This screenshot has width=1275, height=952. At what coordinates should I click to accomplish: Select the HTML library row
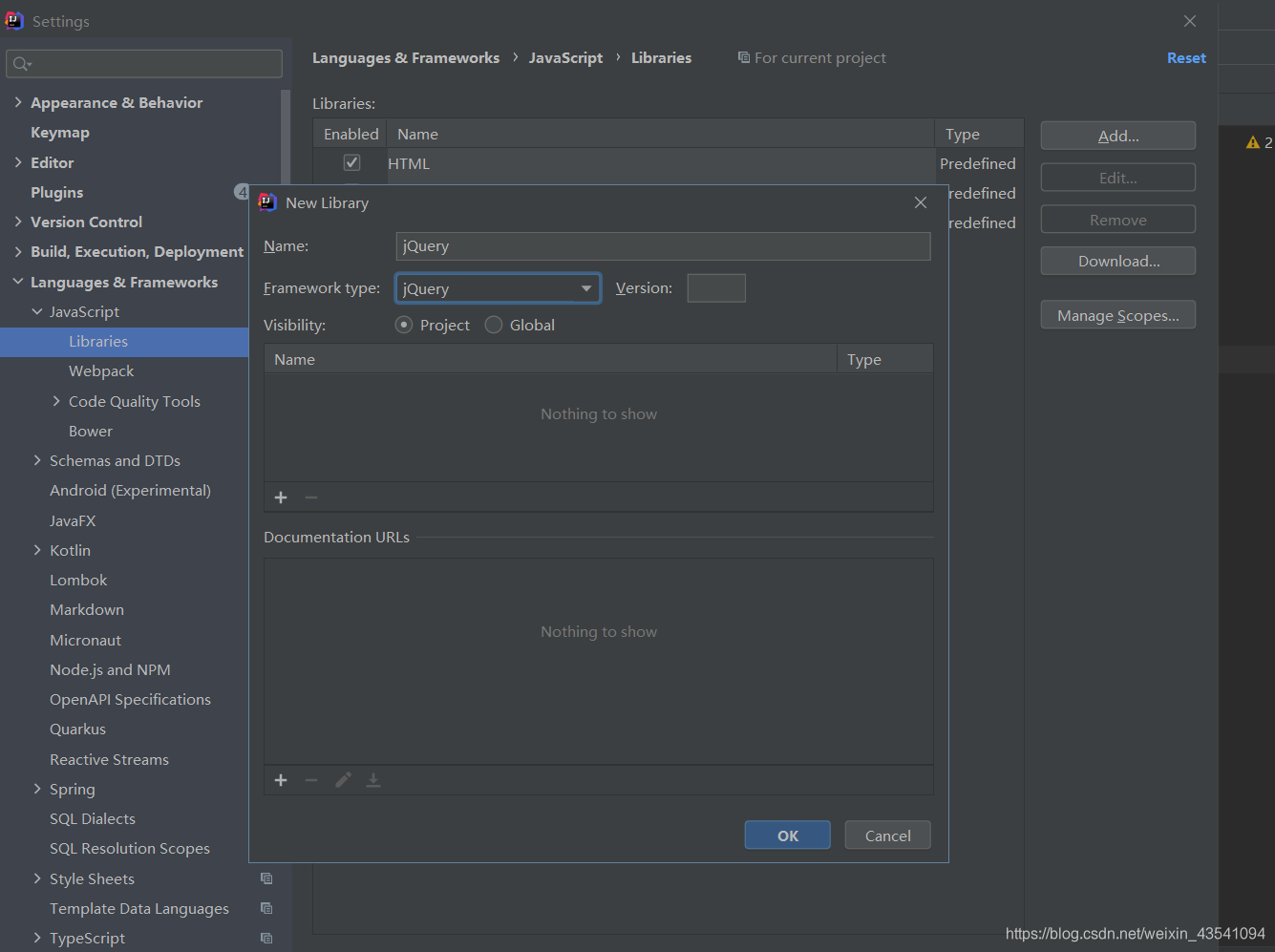click(x=669, y=163)
